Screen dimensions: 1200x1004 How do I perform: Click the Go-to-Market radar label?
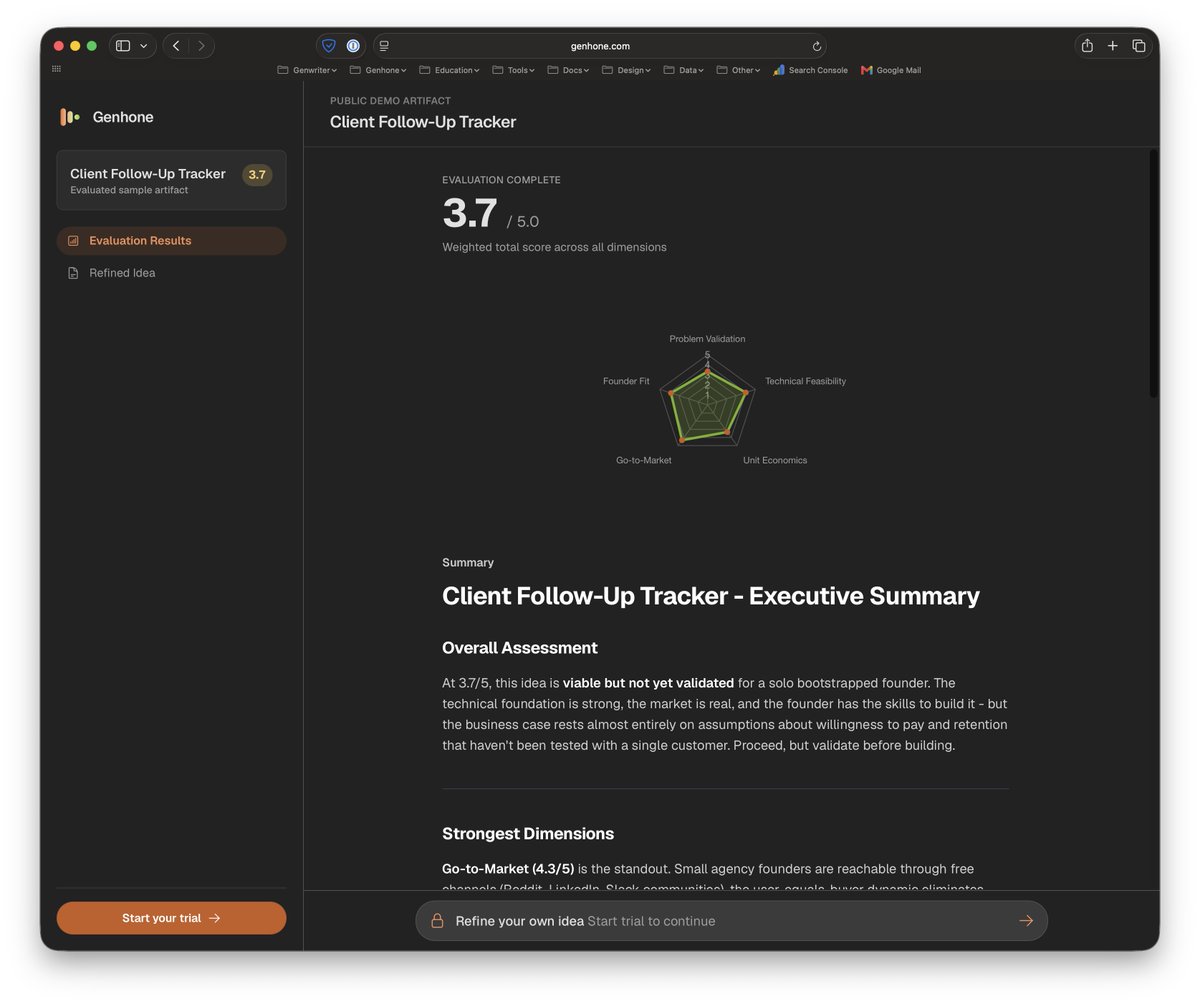click(x=644, y=460)
